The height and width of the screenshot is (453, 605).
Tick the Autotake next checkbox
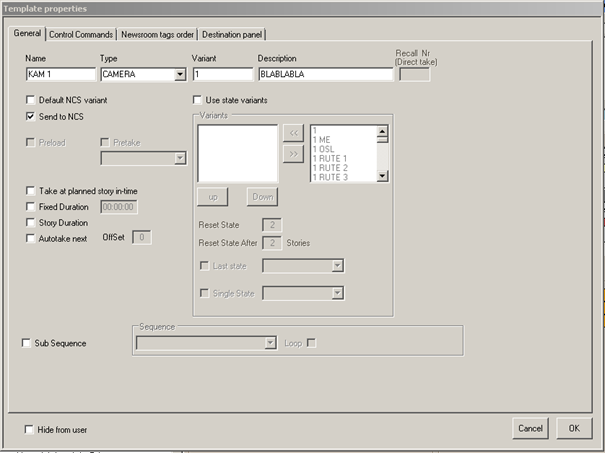(x=30, y=238)
